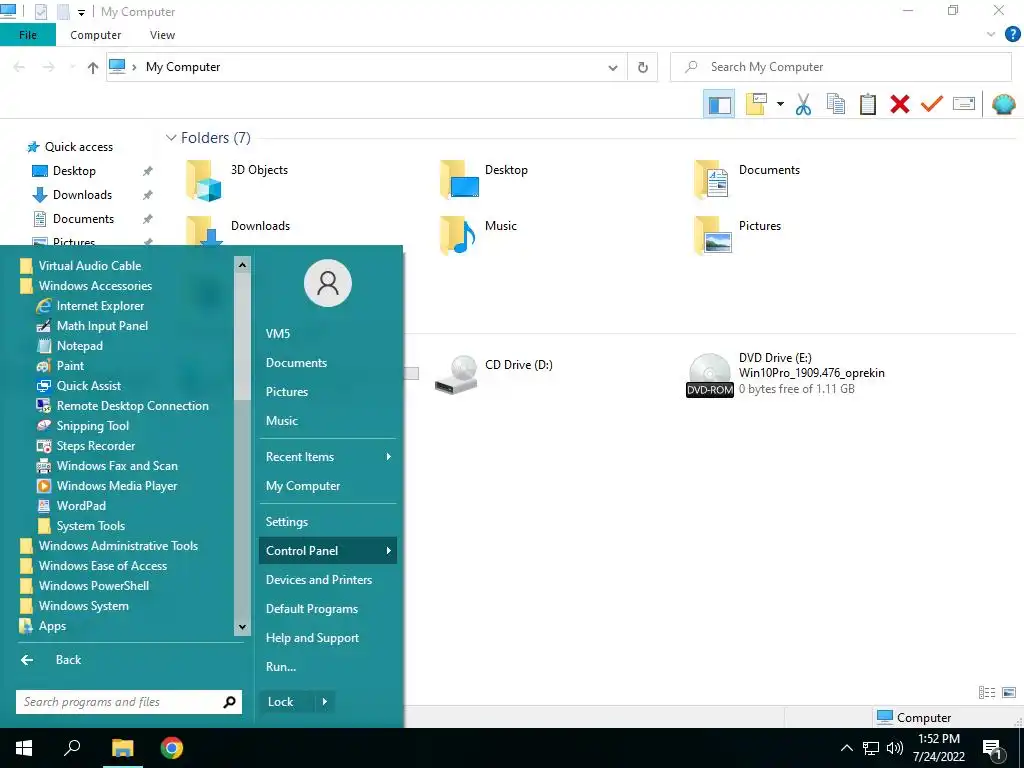The image size is (1024, 768).
Task: Open Pictures from start menu right column
Action: [x=287, y=392]
